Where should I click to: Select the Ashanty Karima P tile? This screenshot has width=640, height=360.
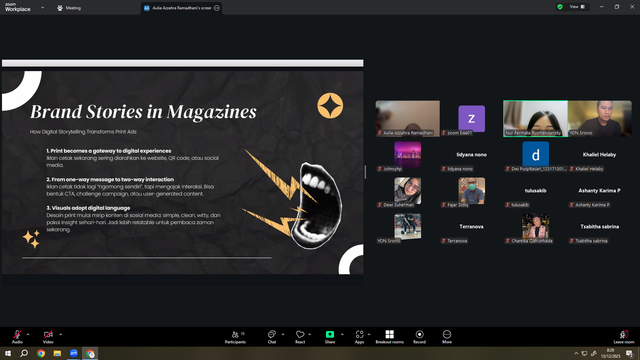pos(599,191)
